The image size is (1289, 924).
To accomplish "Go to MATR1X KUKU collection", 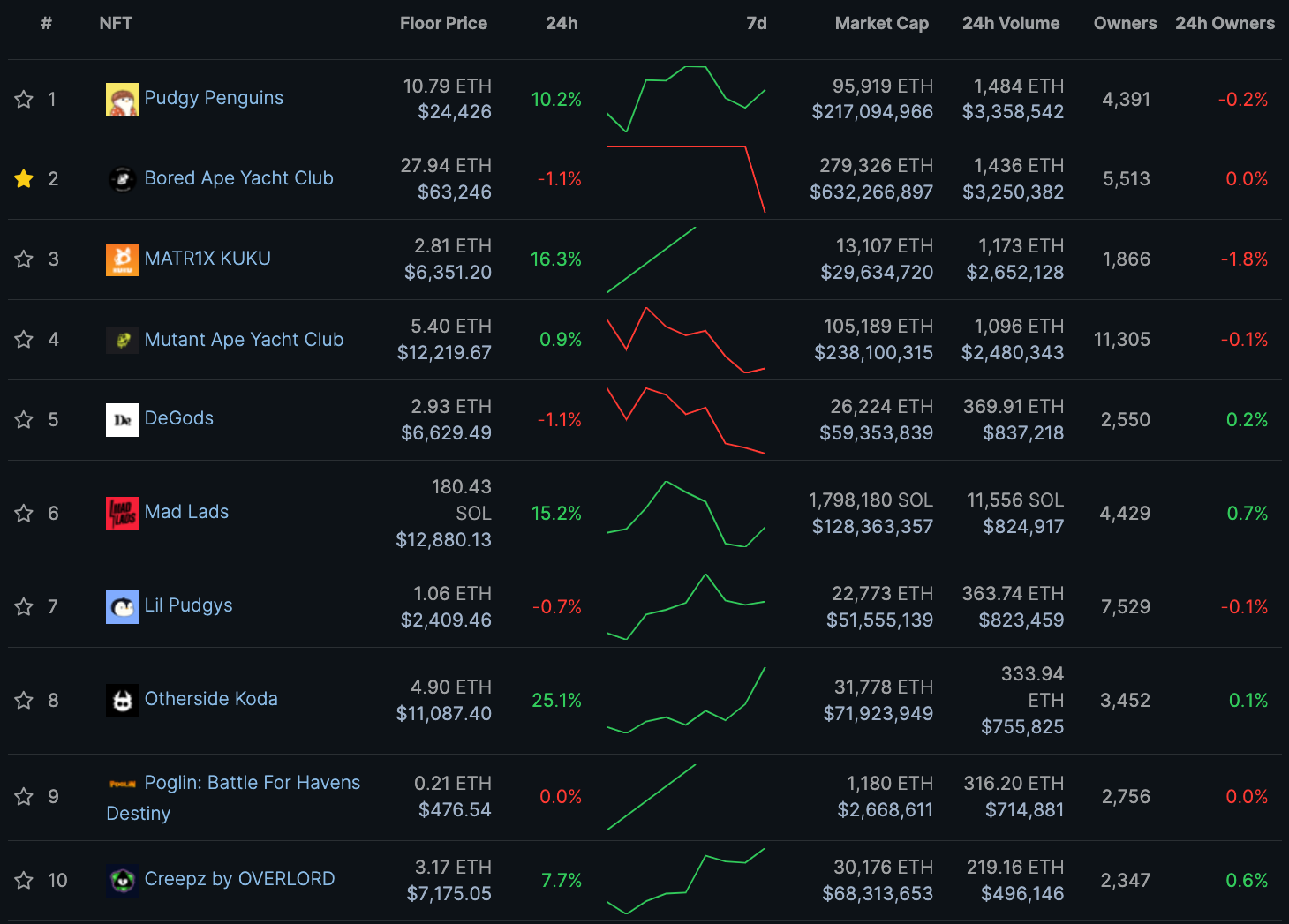I will click(x=207, y=259).
